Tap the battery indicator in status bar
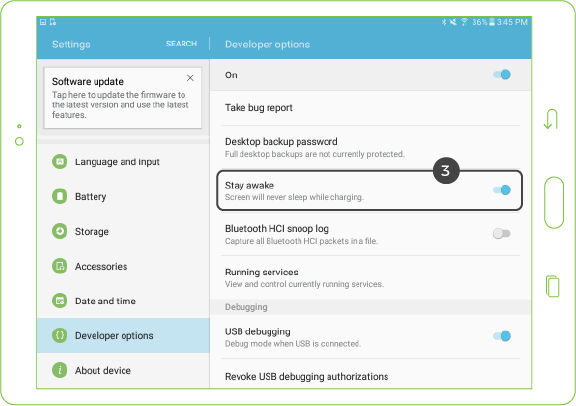 tap(492, 22)
